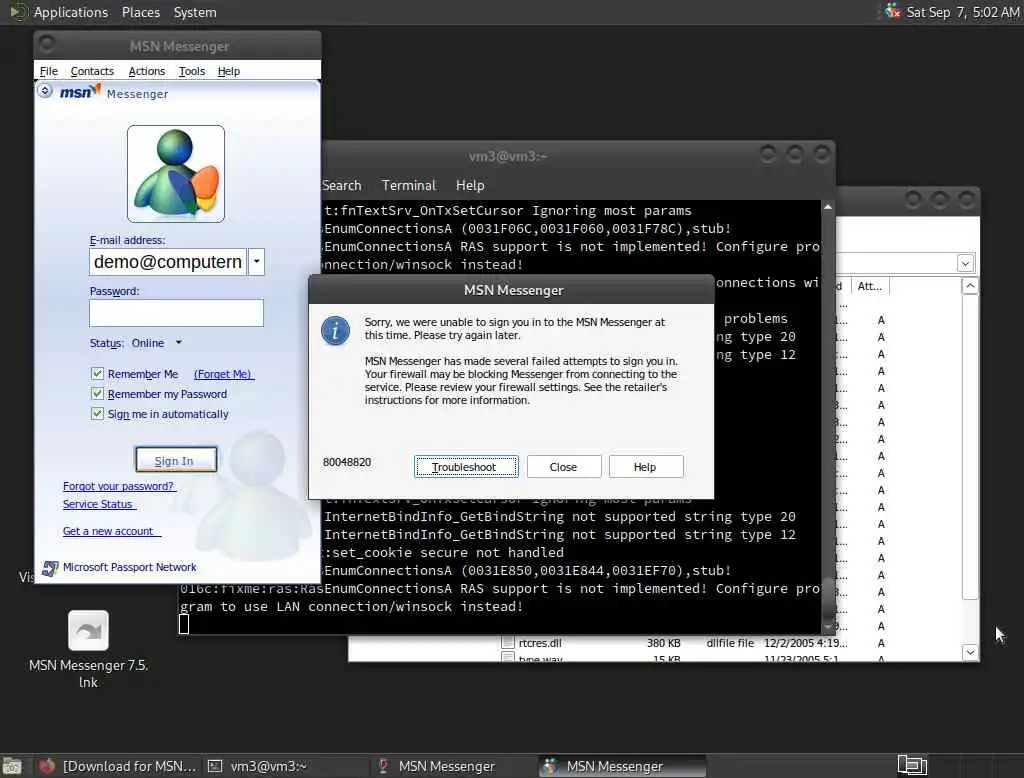Click the show desktop icon in bottom panel

pos(12,766)
